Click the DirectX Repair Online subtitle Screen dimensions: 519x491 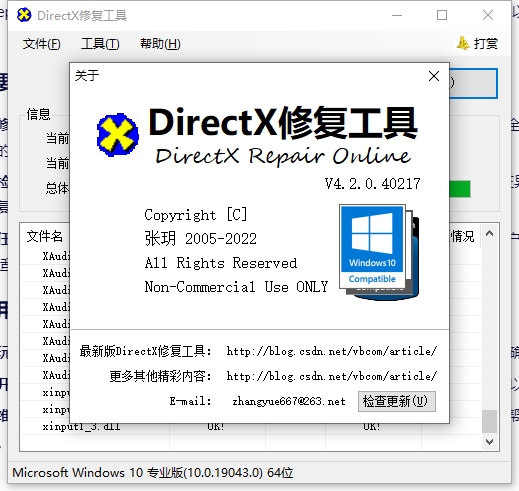pos(283,156)
